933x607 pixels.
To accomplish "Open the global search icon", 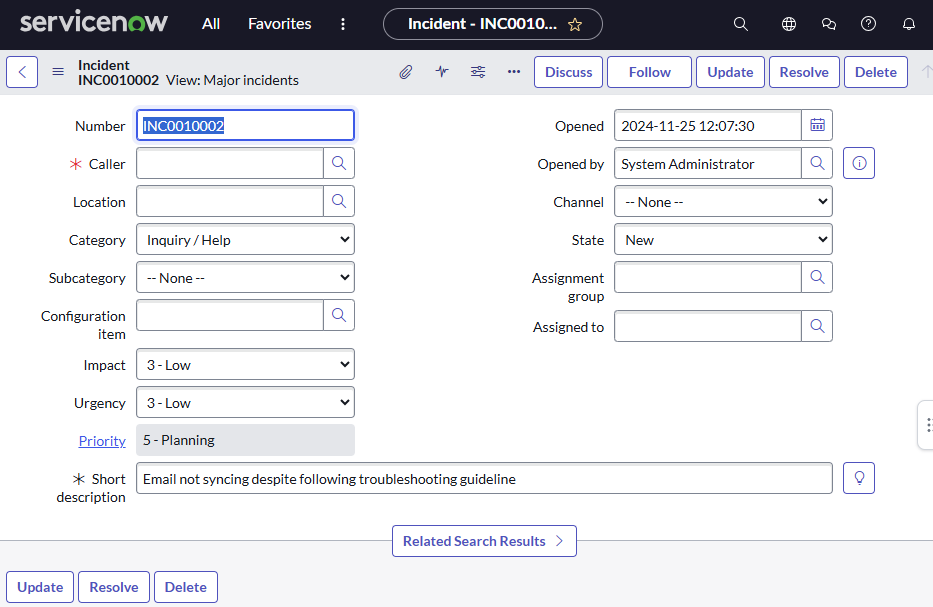I will 741,24.
